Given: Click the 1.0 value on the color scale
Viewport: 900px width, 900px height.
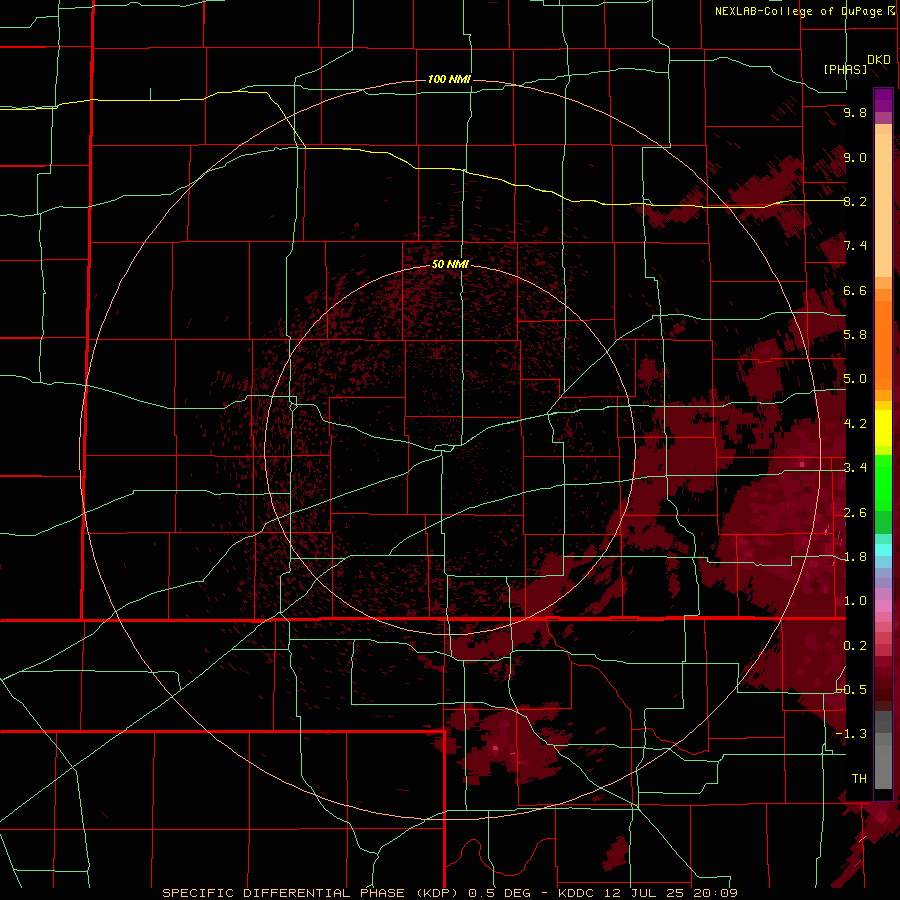Looking at the screenshot, I should (x=855, y=601).
